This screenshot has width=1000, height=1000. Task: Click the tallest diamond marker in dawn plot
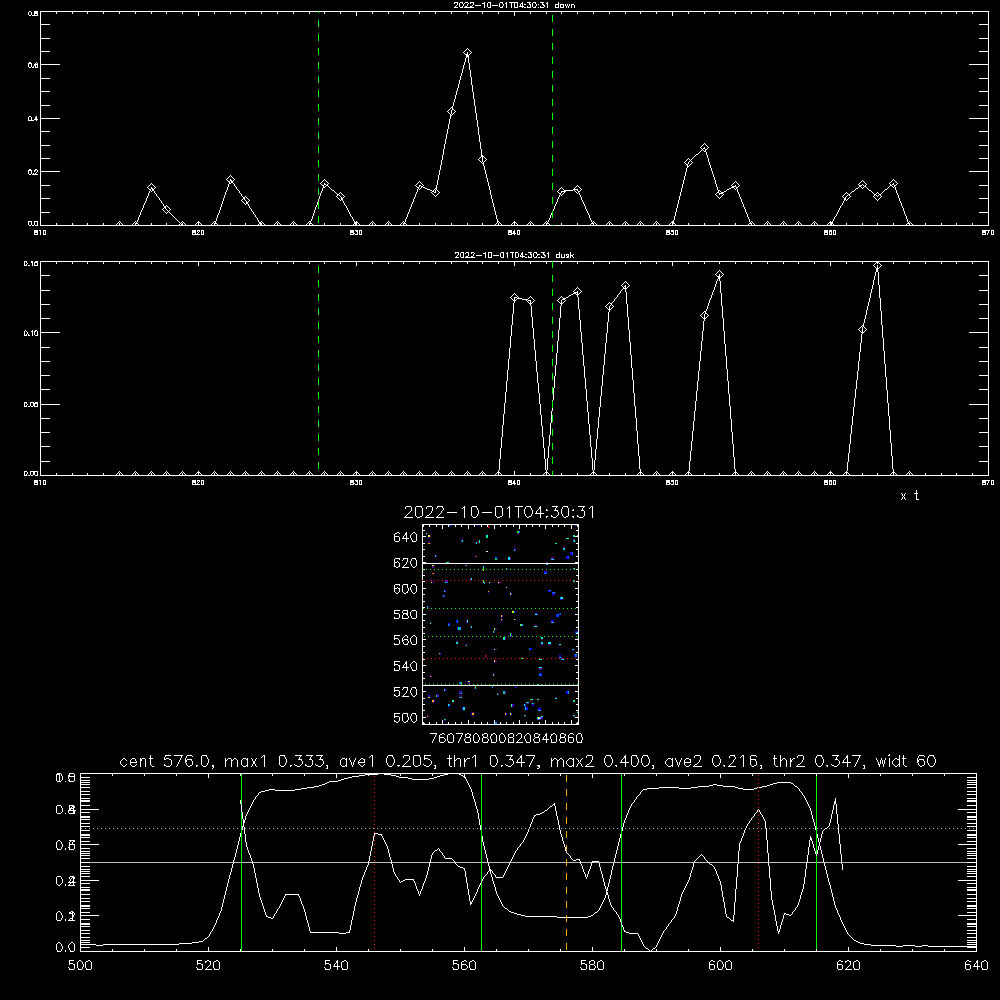(467, 53)
